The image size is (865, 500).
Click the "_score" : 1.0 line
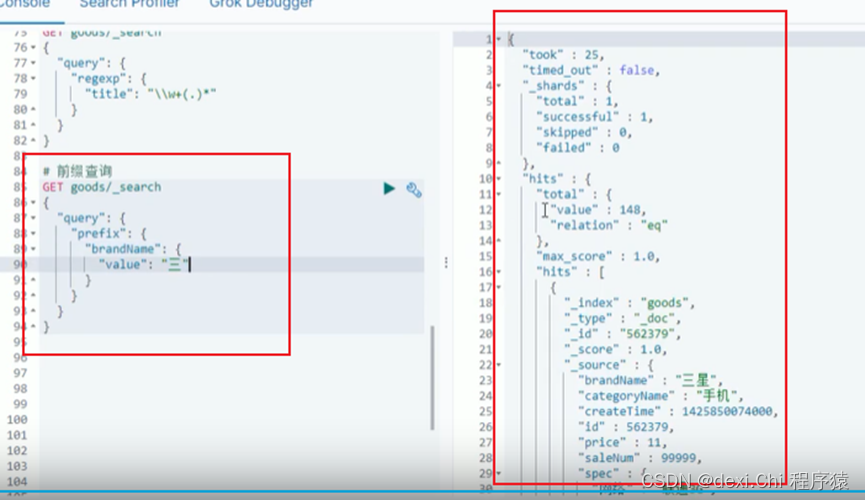pyautogui.click(x=615, y=349)
